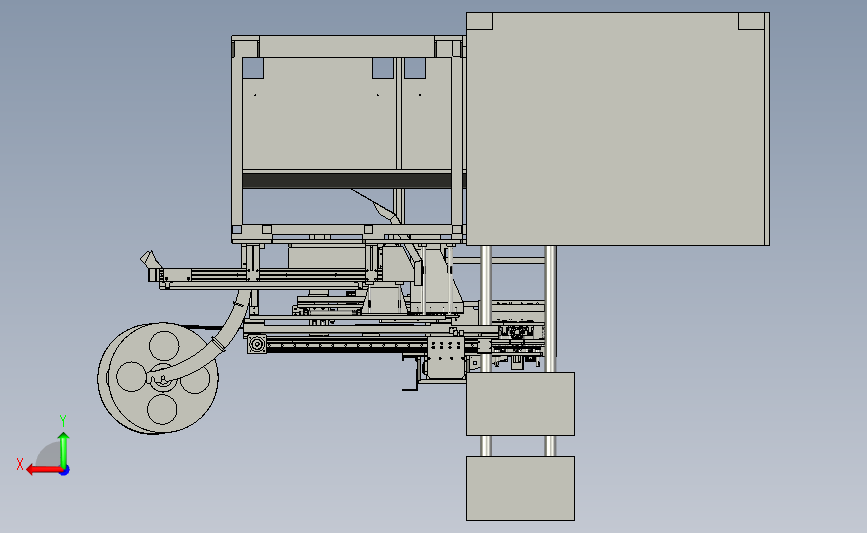Select the gray box between the two vertical rods
This screenshot has height=533, width=867.
click(x=520, y=404)
